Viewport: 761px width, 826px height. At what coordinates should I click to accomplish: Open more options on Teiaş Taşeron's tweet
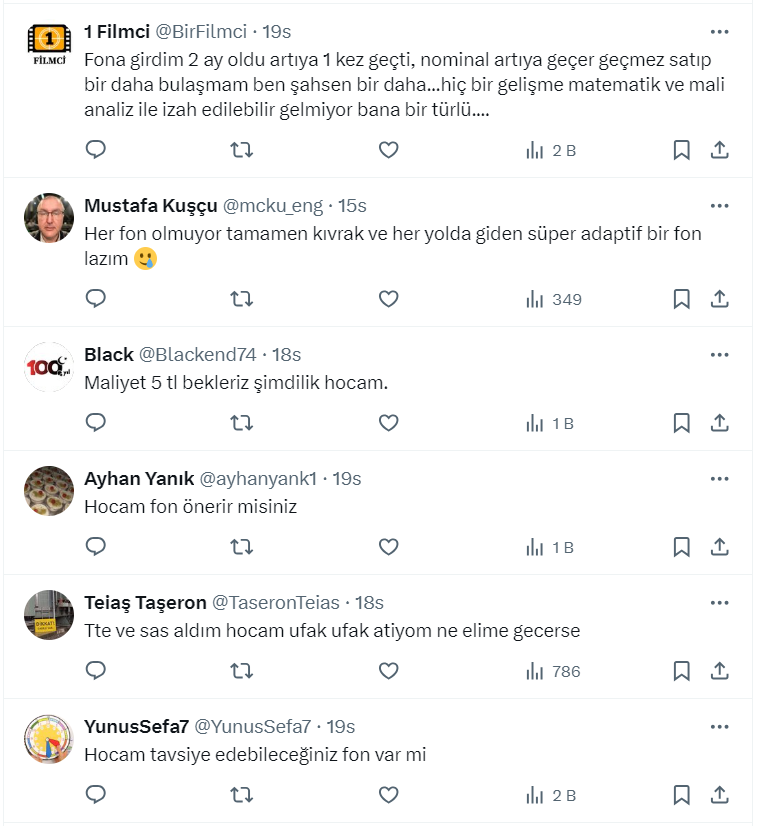click(x=719, y=603)
